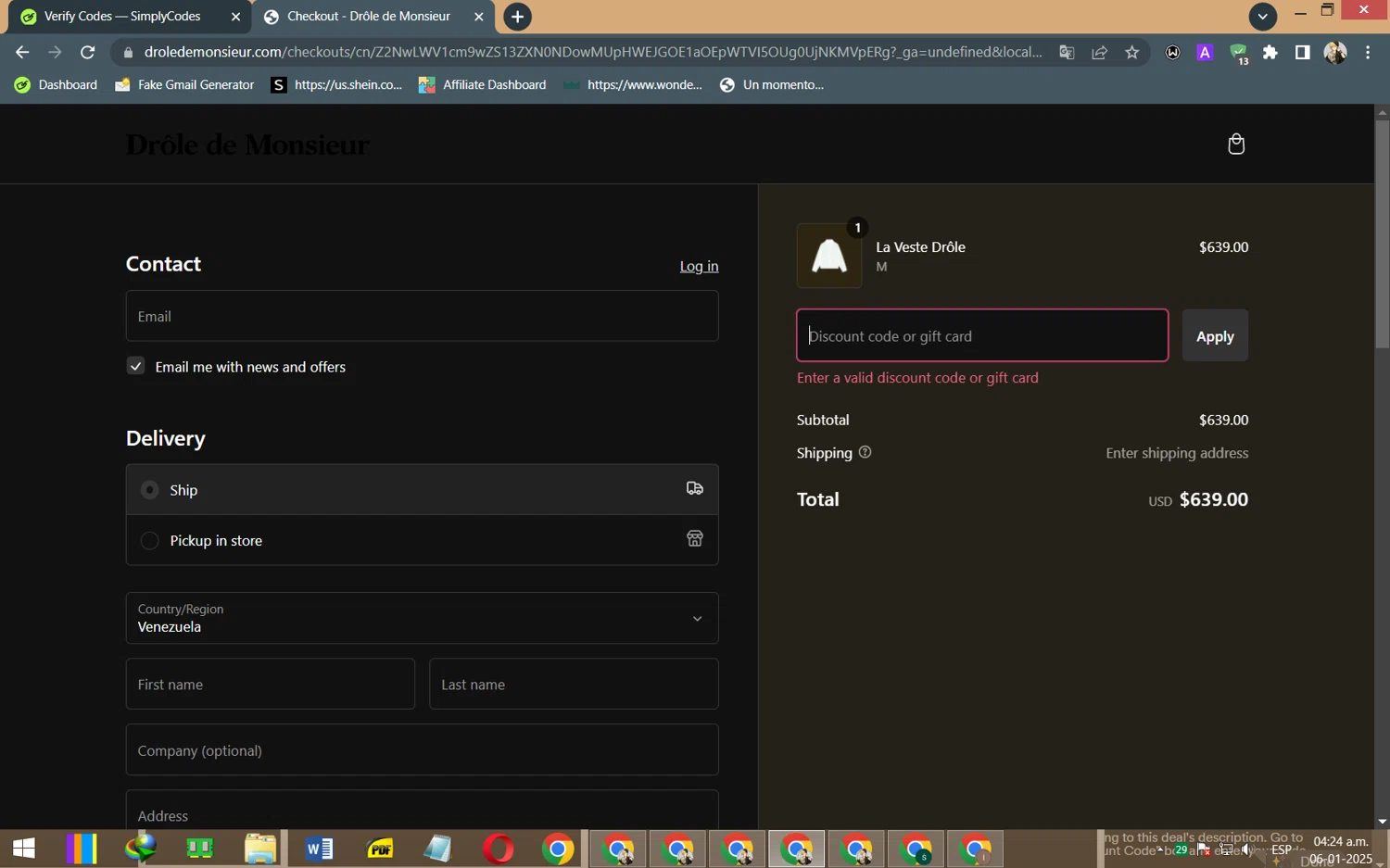1390x868 pixels.
Task: Open the wonde... bookmark
Action: 633,84
